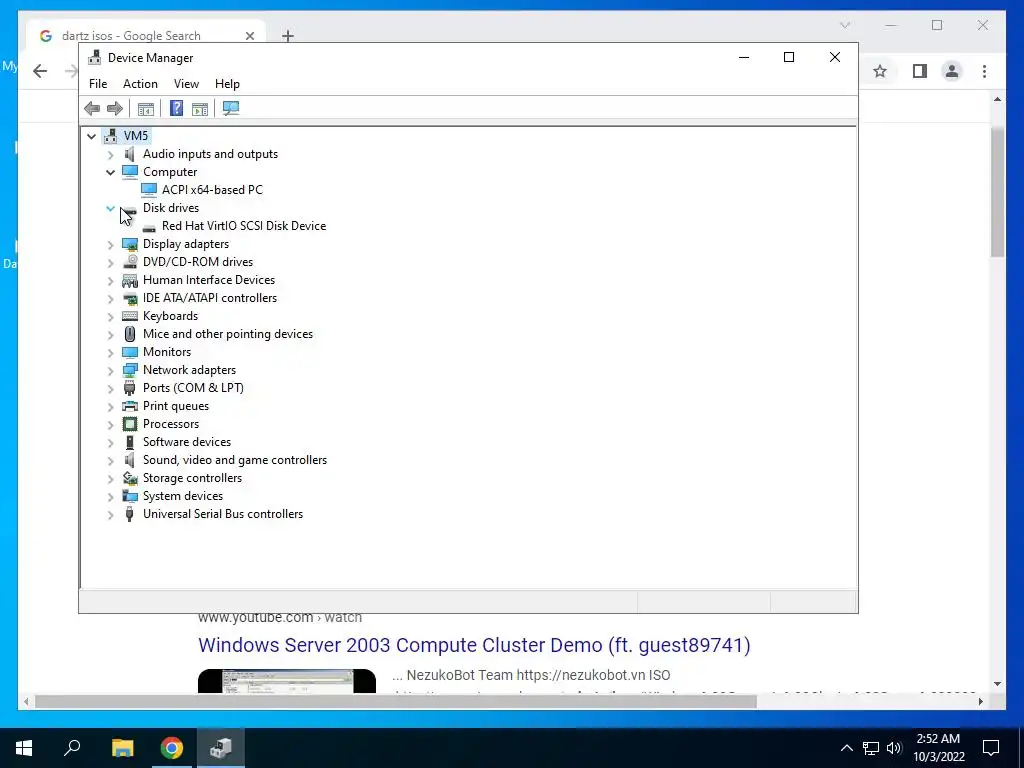The image size is (1024, 768).
Task: Click the Back arrow in Device Manager toolbar
Action: pos(92,108)
